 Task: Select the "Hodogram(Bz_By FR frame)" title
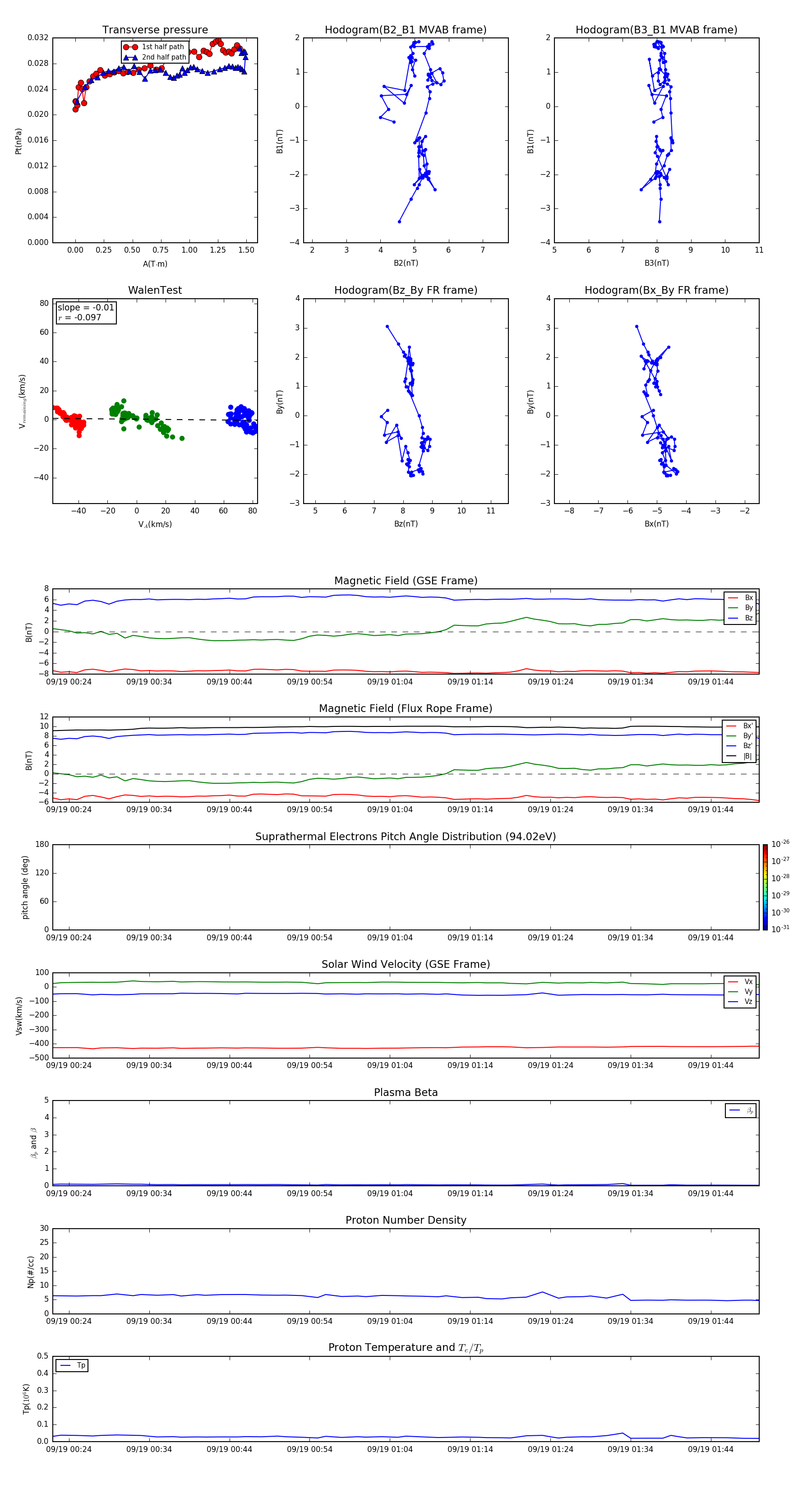pyautogui.click(x=406, y=290)
